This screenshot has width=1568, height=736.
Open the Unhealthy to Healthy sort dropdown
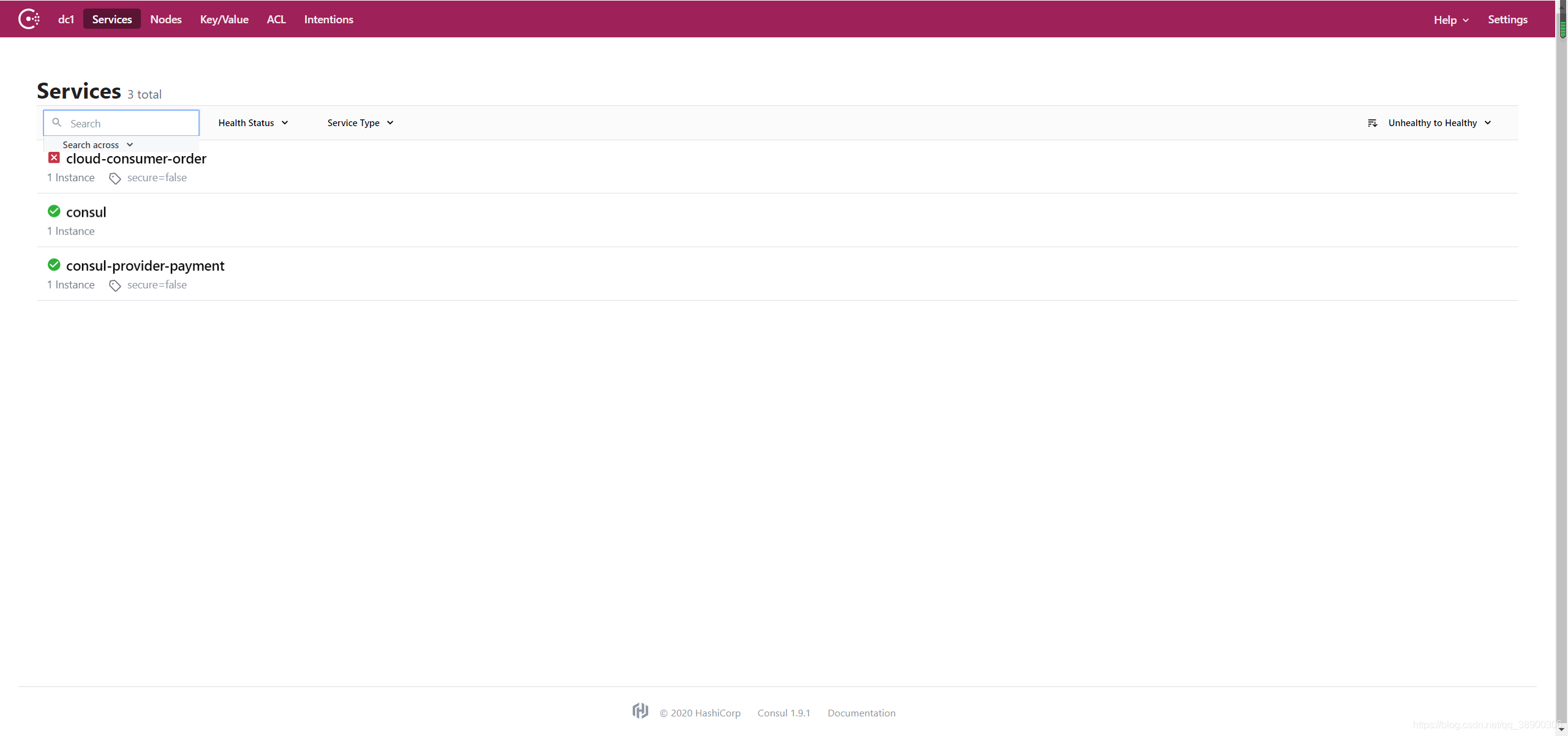(1438, 122)
